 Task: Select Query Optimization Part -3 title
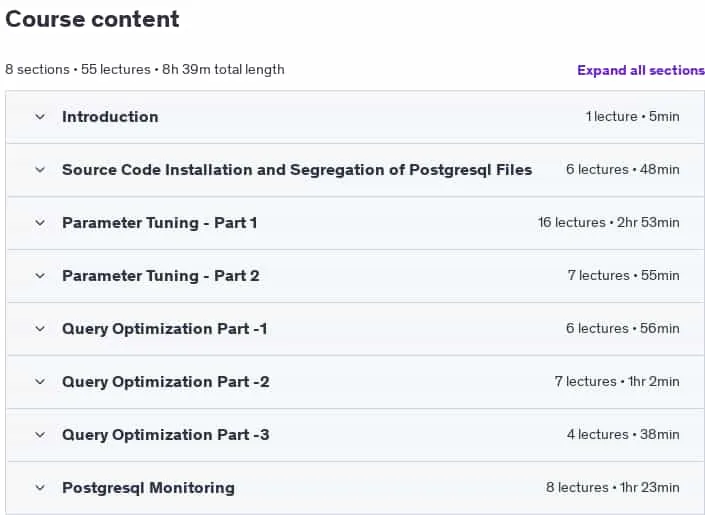(165, 435)
